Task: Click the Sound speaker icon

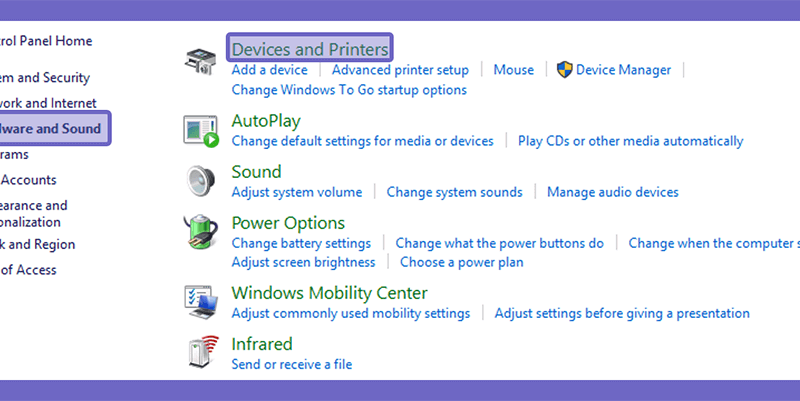Action: 201,181
